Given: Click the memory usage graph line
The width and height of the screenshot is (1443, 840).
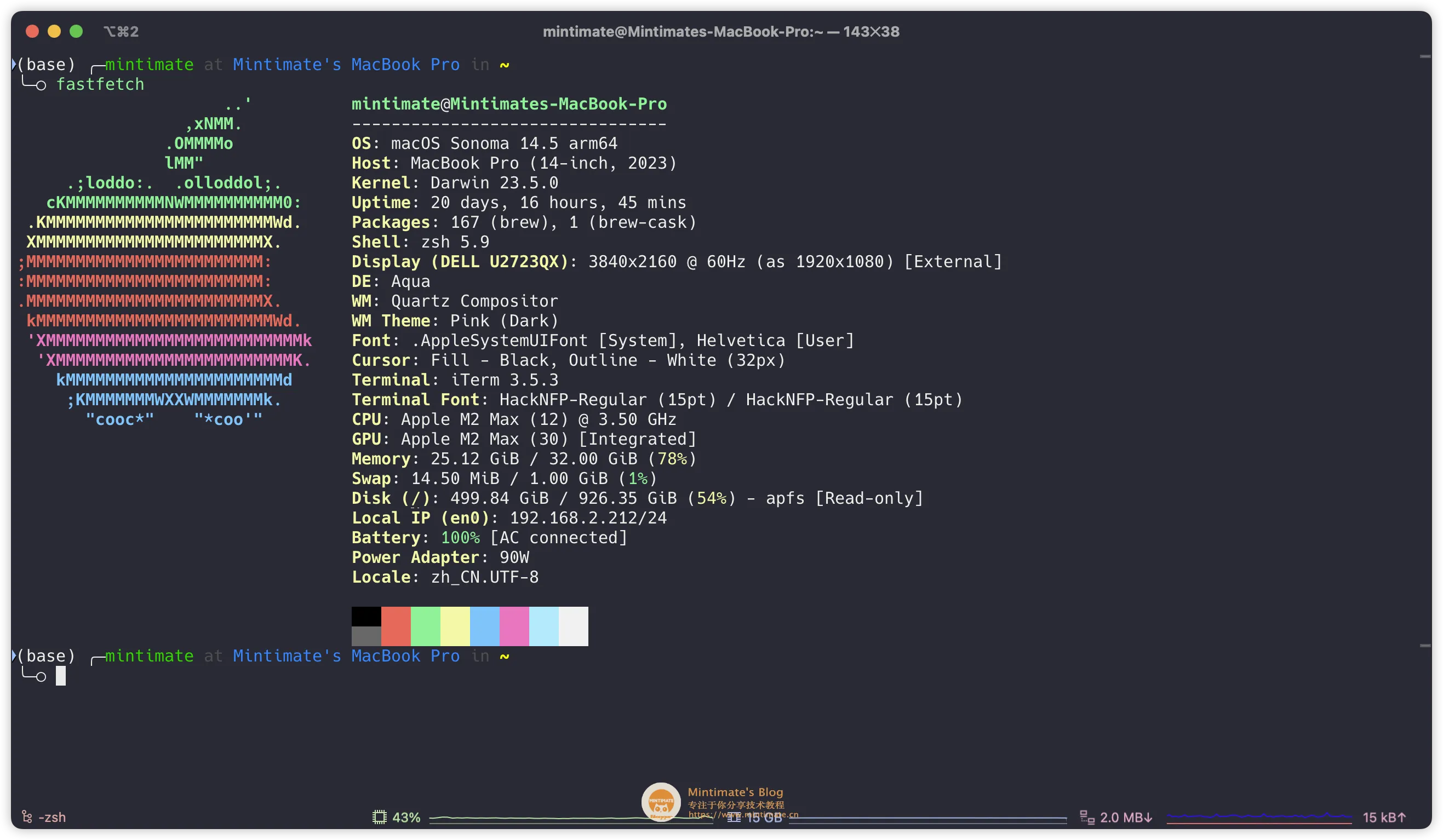Looking at the screenshot, I should pos(927,819).
